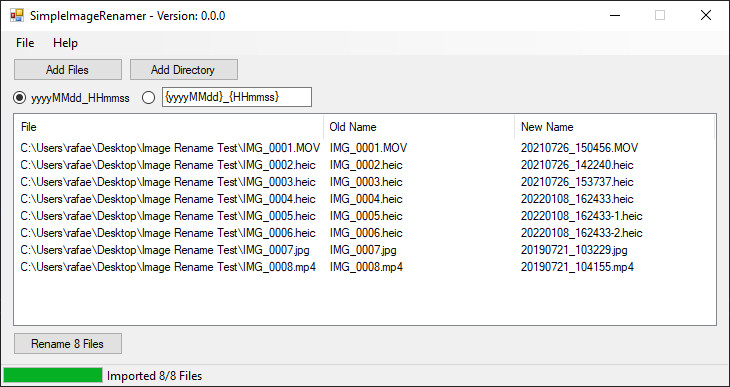Viewport: 730px width, 387px height.
Task: Minimize the SimpleImageRenamer window
Action: coord(615,15)
